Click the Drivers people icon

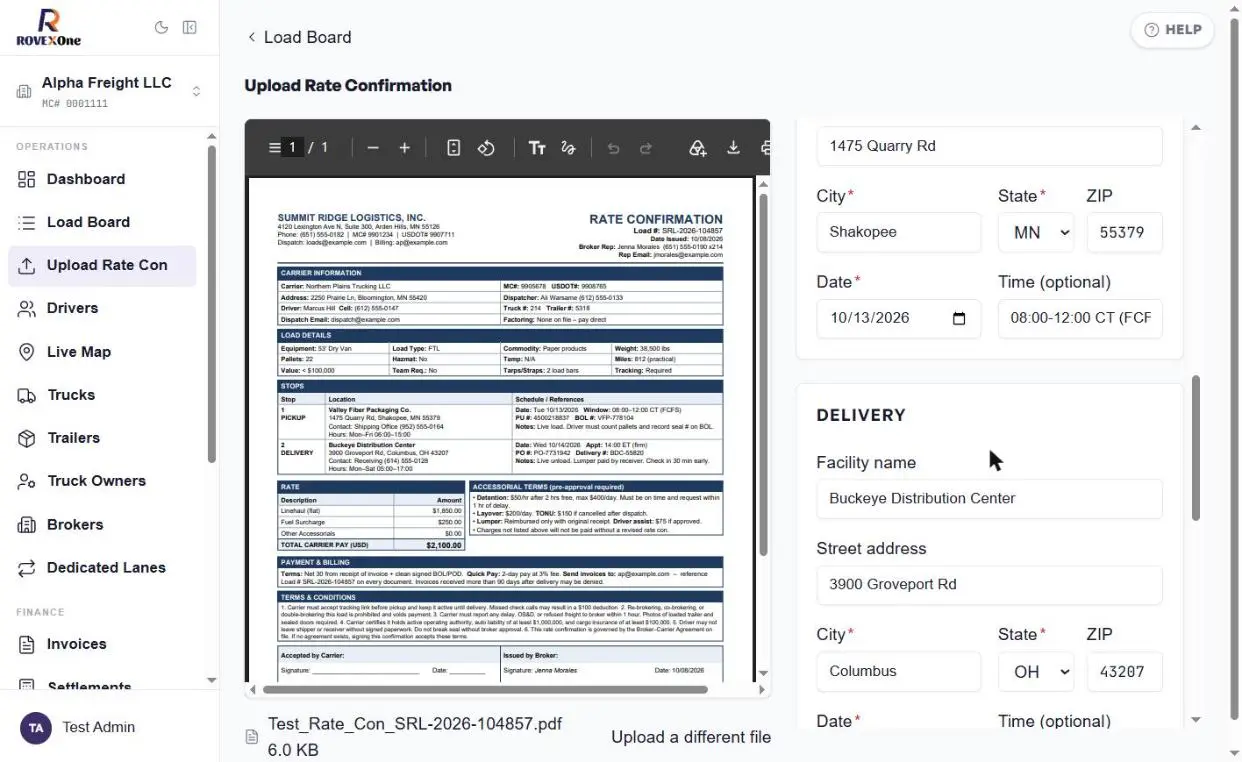27,308
